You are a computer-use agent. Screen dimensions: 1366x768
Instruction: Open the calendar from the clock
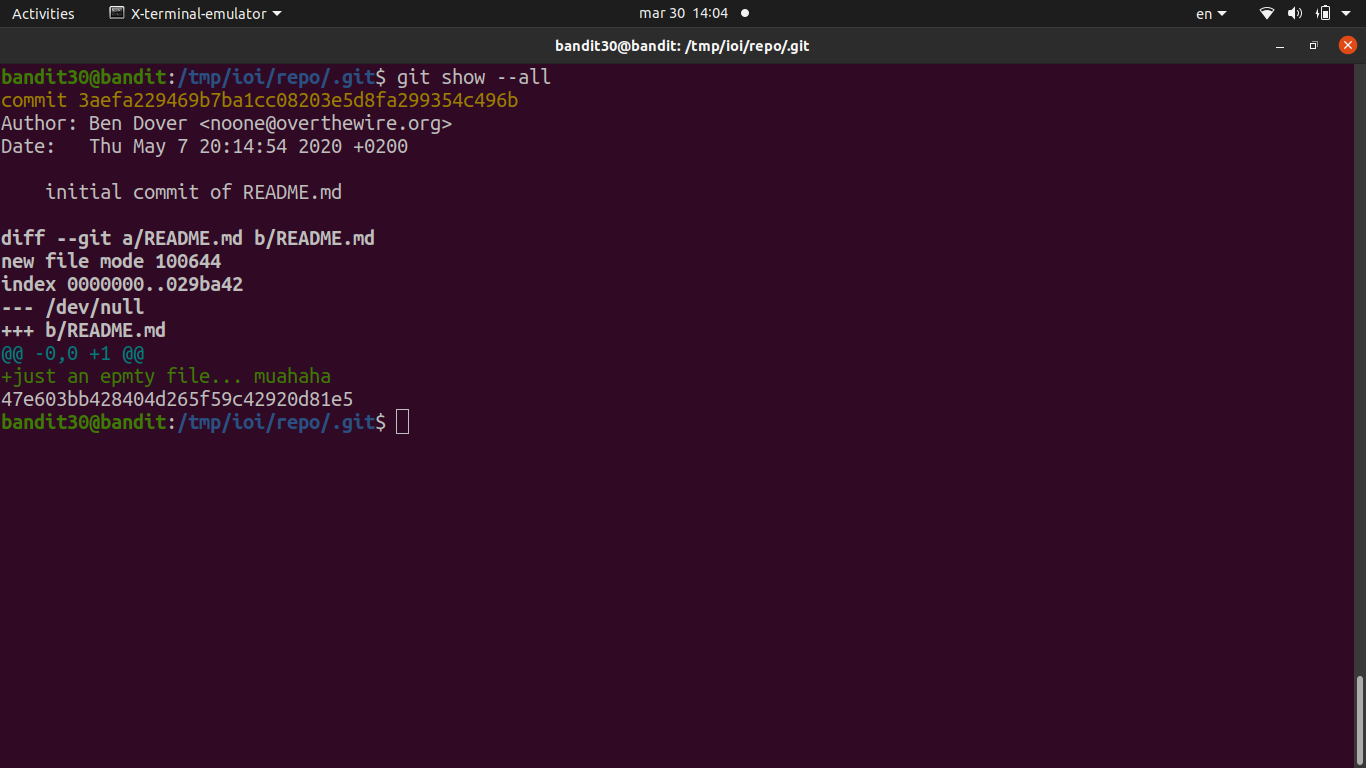pos(684,13)
